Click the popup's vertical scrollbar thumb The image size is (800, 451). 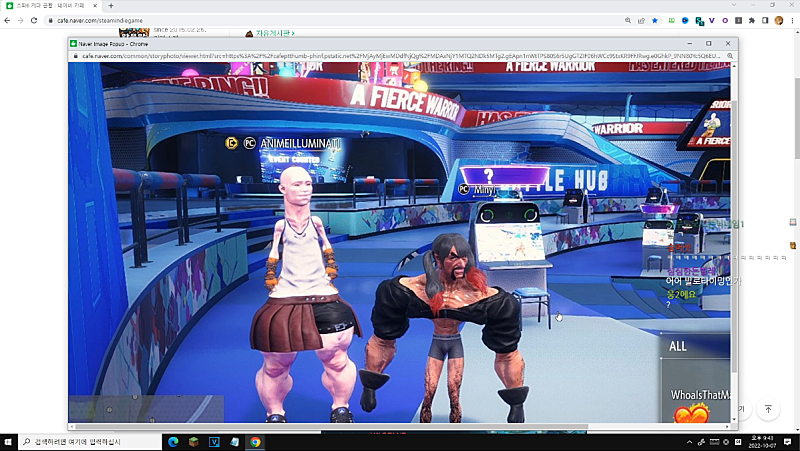pos(734,235)
